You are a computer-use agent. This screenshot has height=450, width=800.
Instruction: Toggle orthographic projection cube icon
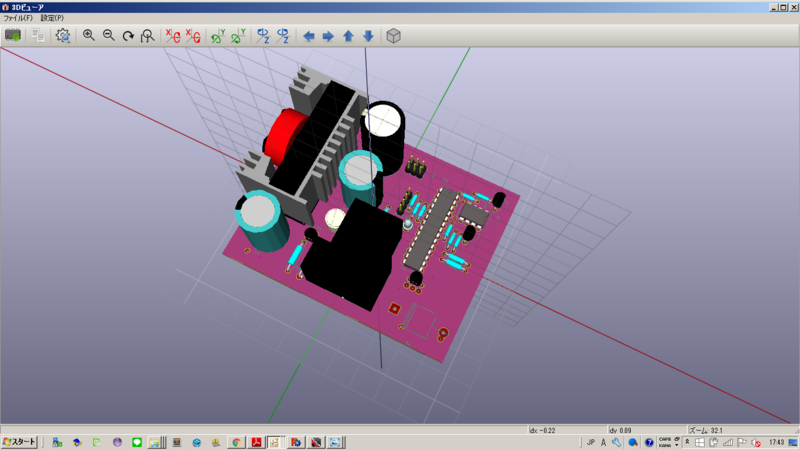click(x=393, y=36)
